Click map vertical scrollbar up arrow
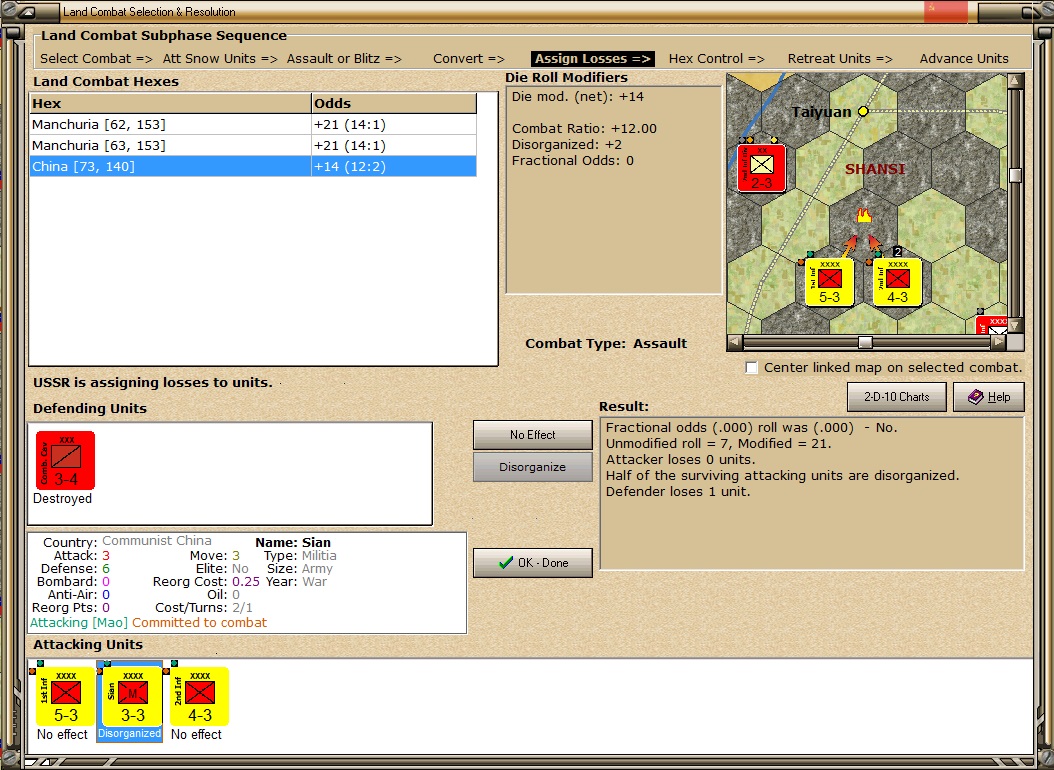The width and height of the screenshot is (1054, 770). 1015,81
